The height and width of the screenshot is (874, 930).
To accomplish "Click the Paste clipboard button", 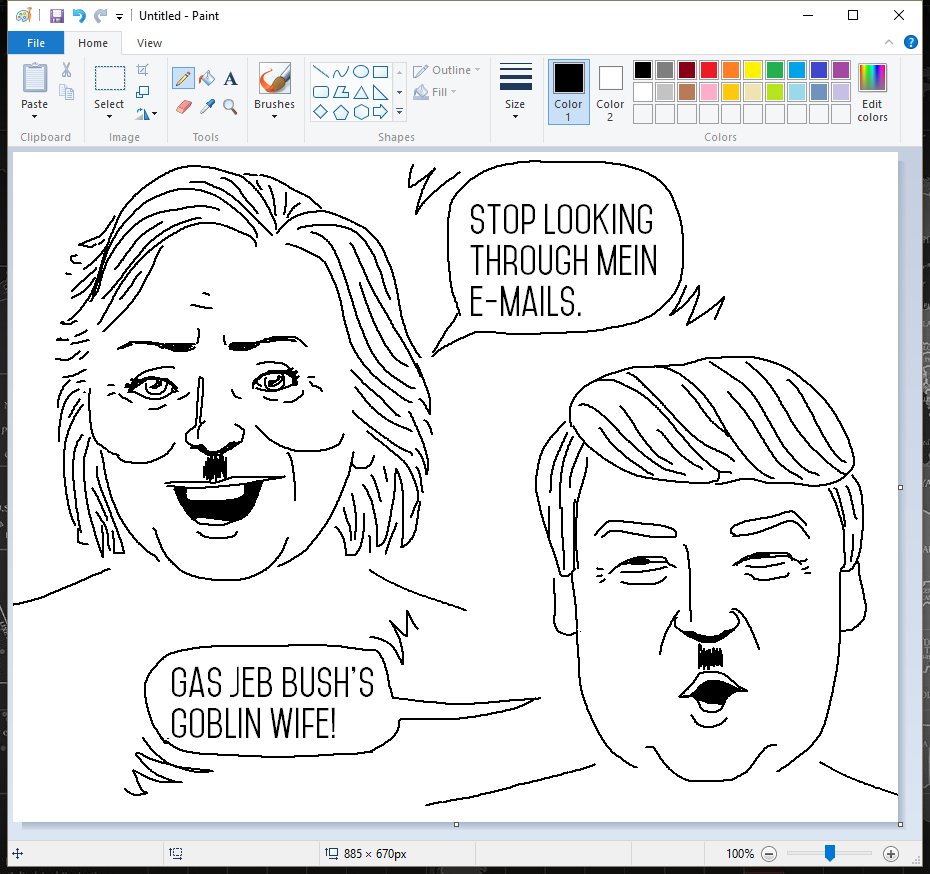I will click(34, 78).
